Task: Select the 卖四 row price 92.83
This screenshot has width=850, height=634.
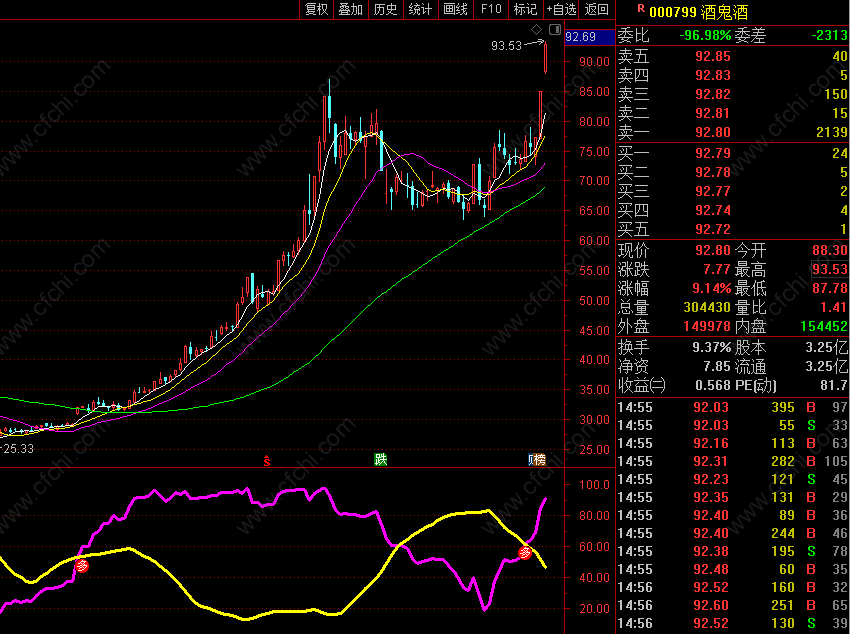Action: [x=713, y=75]
